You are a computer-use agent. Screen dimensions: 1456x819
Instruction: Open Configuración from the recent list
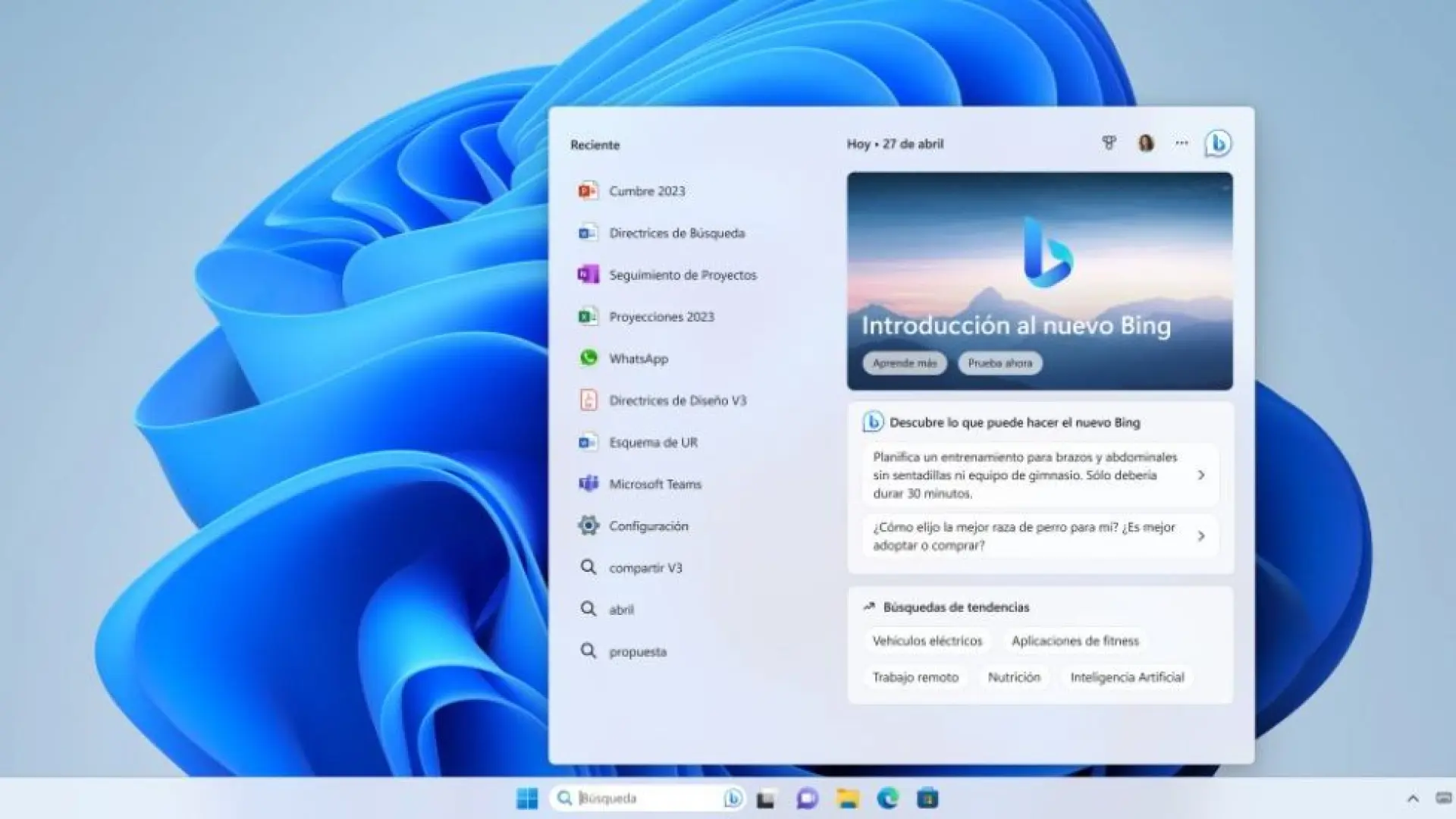648,526
